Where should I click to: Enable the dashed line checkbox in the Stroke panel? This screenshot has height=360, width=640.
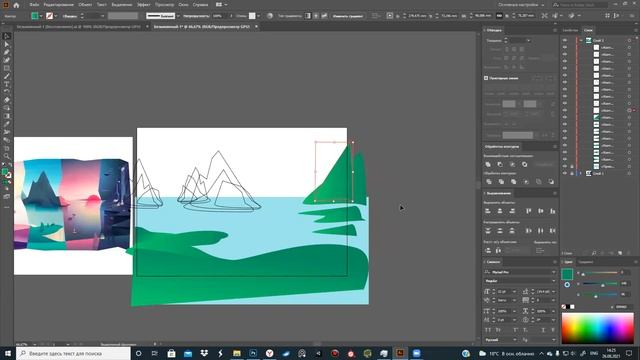486,78
